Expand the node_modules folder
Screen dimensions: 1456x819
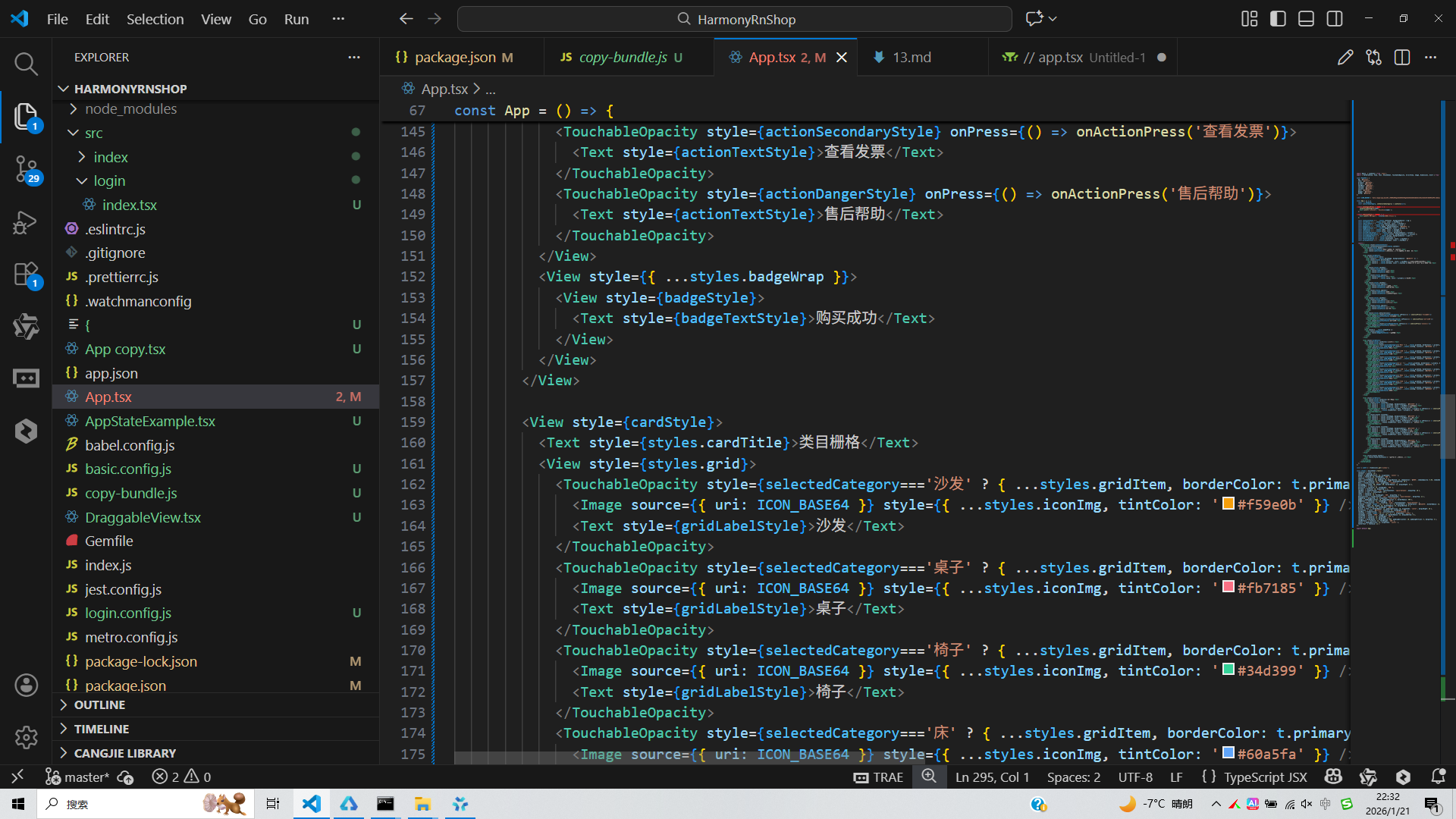[x=130, y=108]
